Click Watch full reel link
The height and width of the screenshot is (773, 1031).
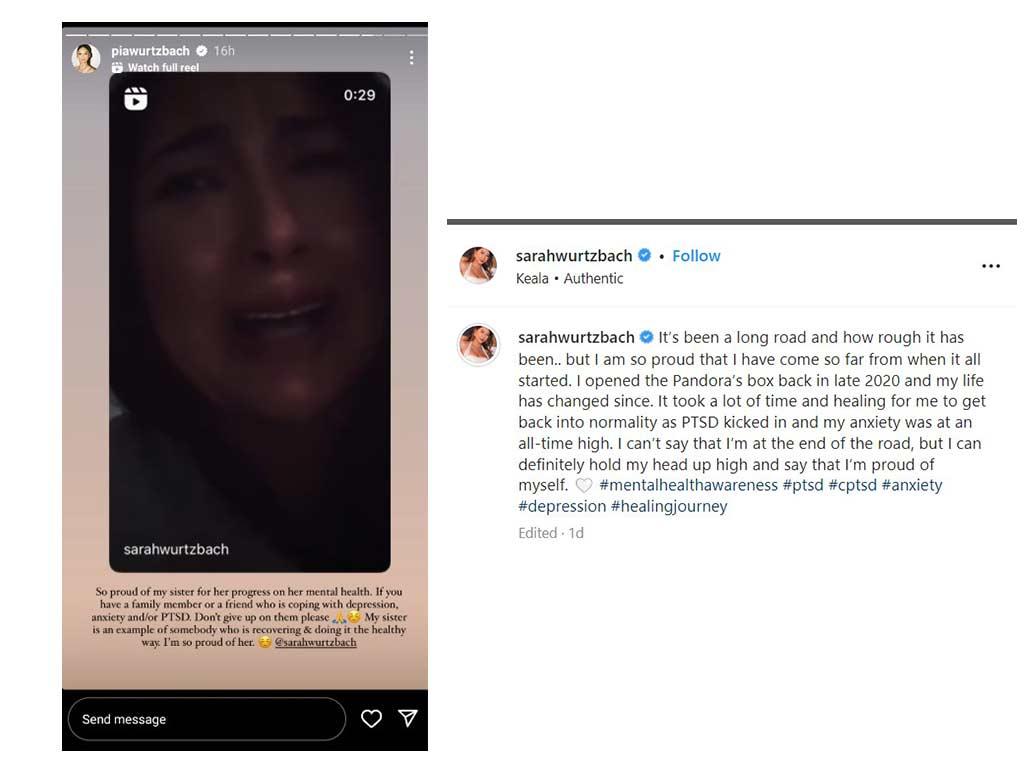point(163,67)
